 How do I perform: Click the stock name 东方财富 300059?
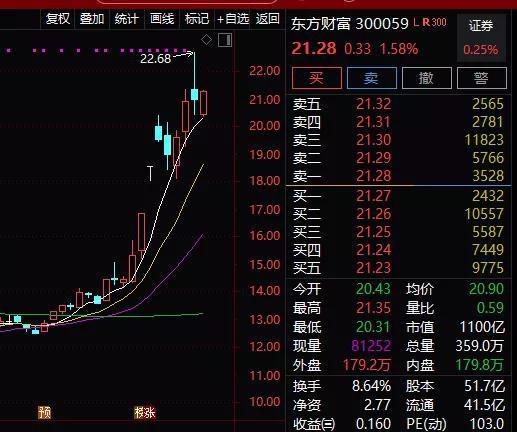click(x=349, y=23)
